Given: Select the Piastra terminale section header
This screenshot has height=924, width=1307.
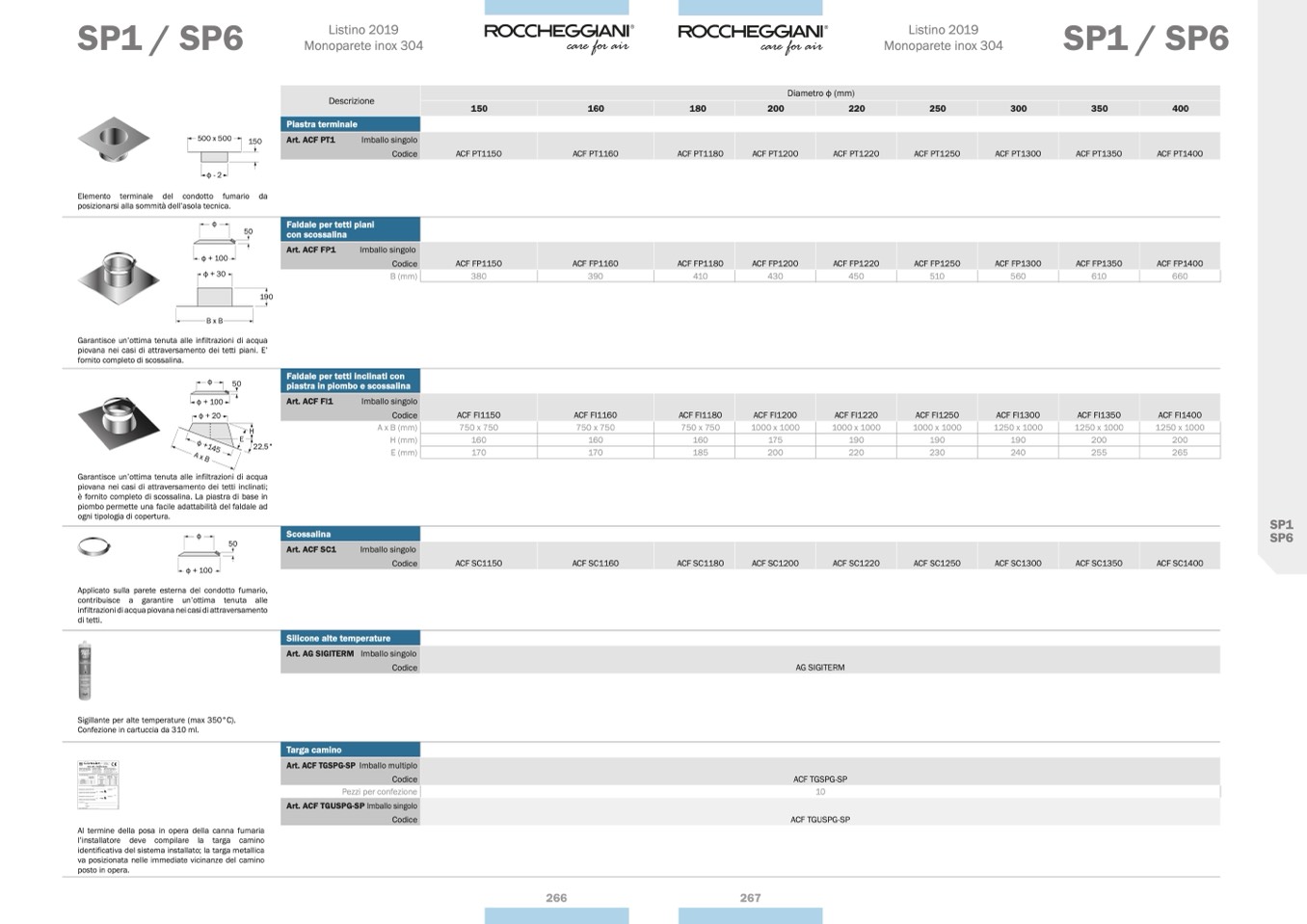Looking at the screenshot, I should [x=351, y=124].
